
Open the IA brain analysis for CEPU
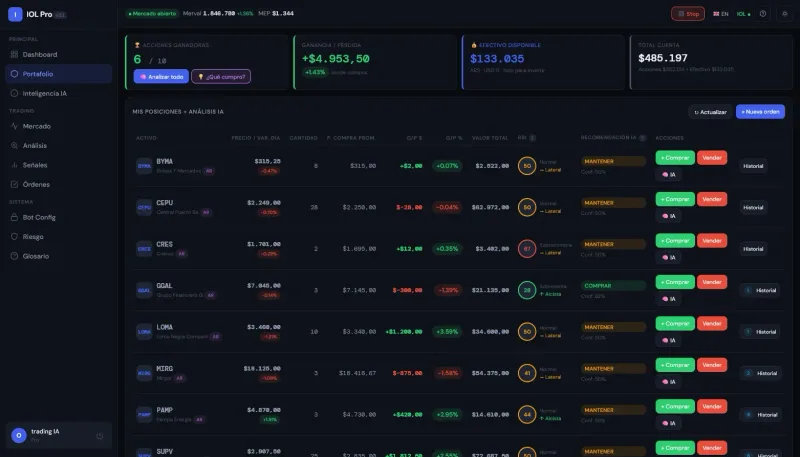[x=668, y=216]
